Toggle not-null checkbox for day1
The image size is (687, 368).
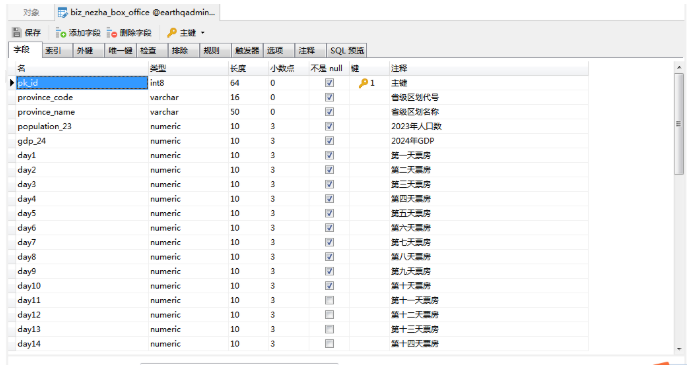pos(329,155)
